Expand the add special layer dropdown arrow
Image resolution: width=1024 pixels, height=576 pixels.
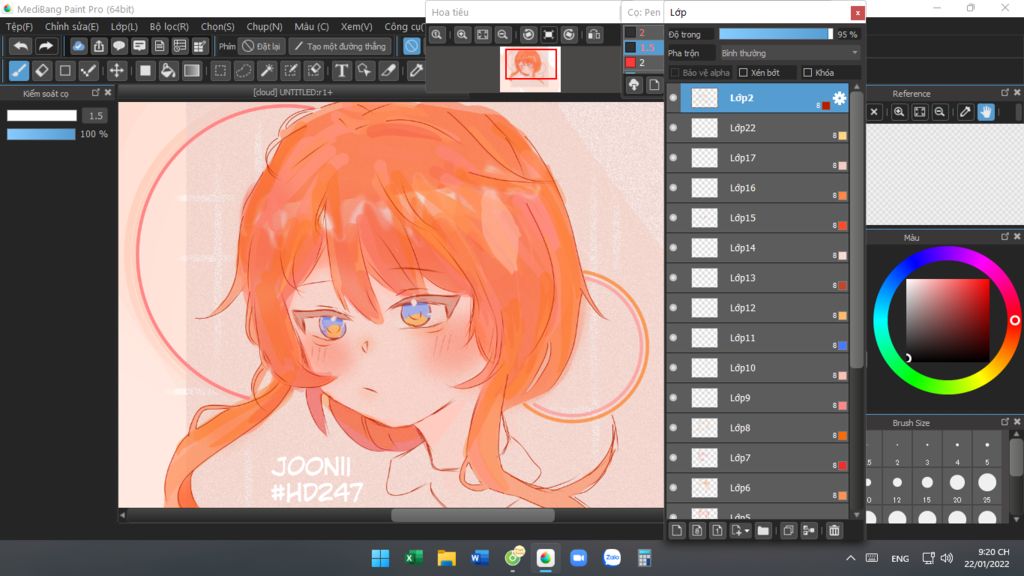[x=746, y=531]
